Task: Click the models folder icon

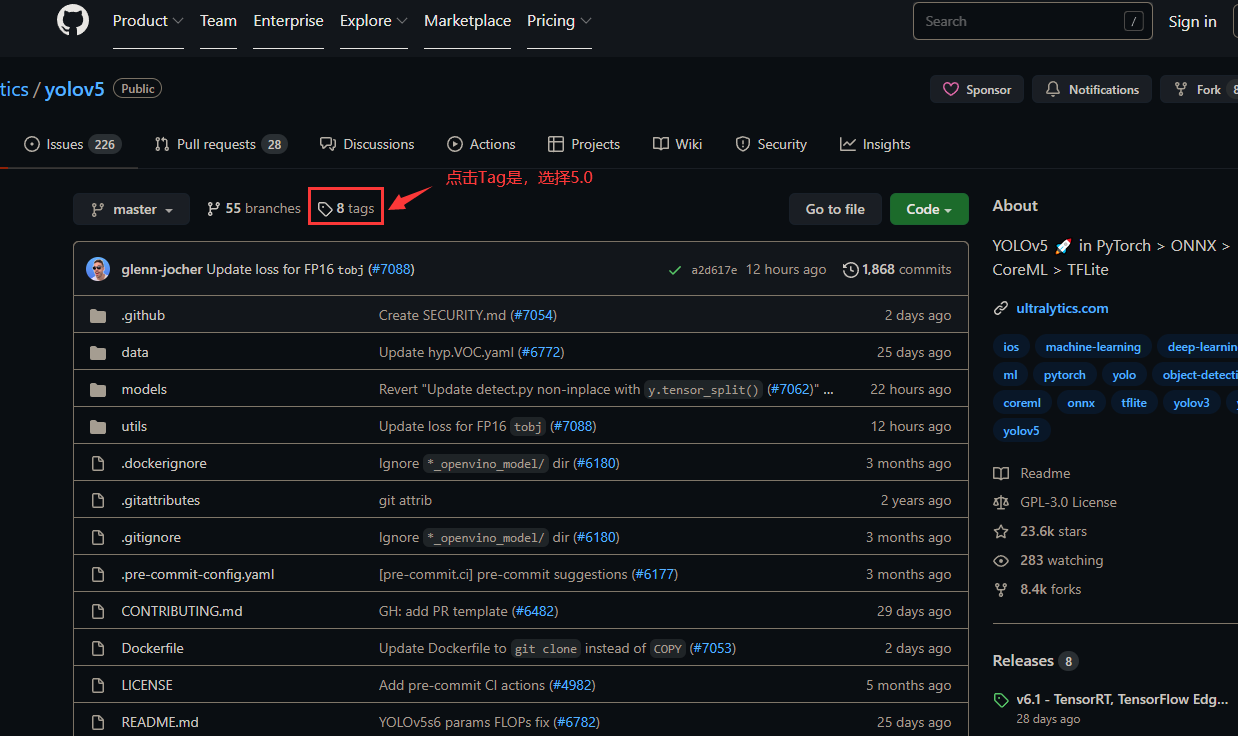Action: tap(98, 390)
